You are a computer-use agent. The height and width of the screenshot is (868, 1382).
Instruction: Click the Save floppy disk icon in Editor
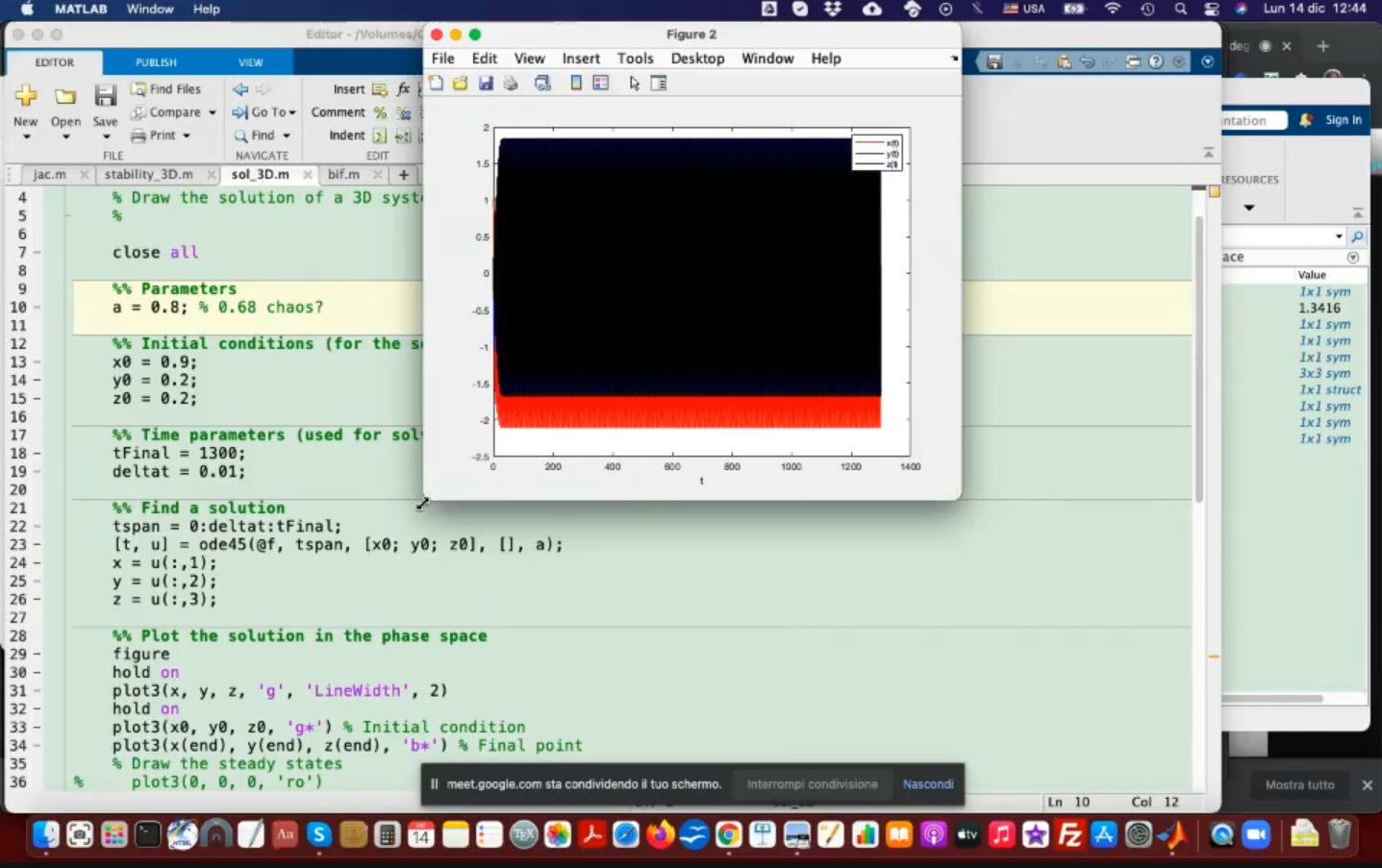[x=105, y=96]
